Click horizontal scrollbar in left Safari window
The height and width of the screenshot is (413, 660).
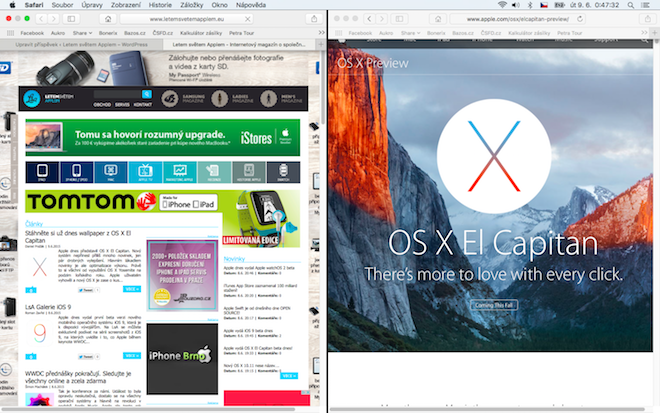coord(148,409)
